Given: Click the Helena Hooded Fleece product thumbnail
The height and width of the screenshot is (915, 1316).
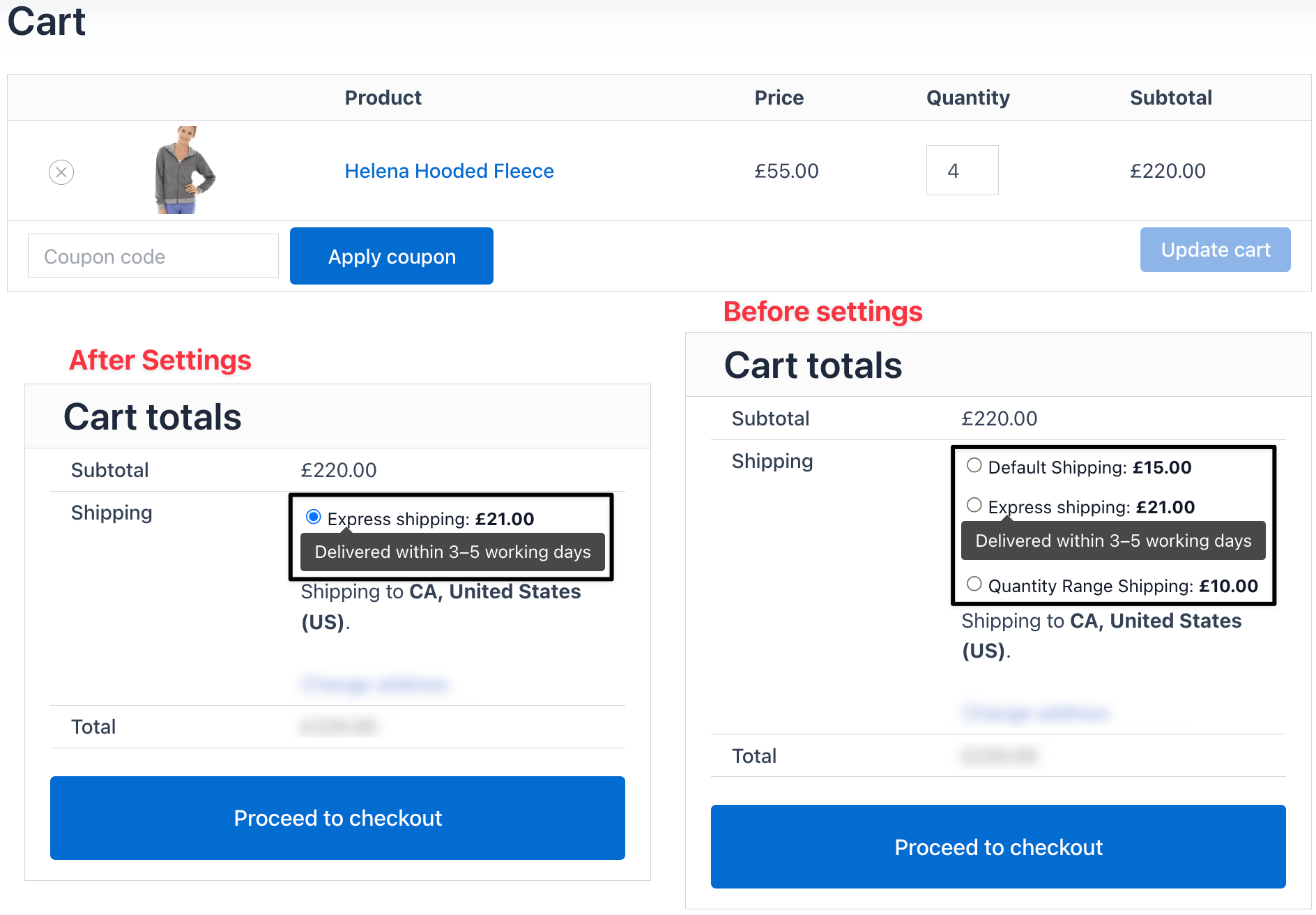Looking at the screenshot, I should [x=184, y=170].
